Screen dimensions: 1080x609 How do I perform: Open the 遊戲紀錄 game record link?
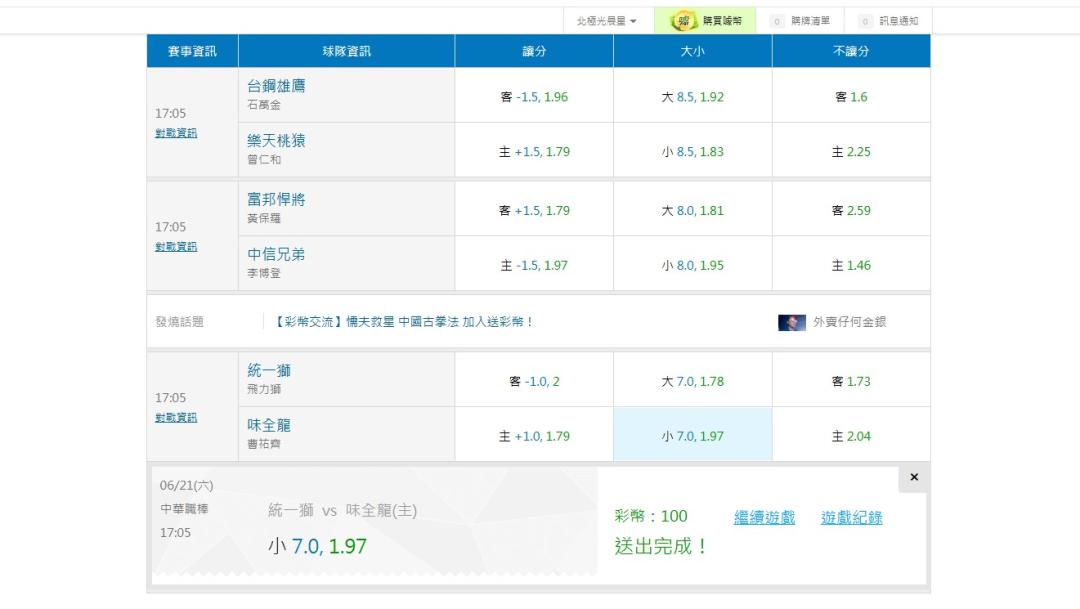(851, 517)
